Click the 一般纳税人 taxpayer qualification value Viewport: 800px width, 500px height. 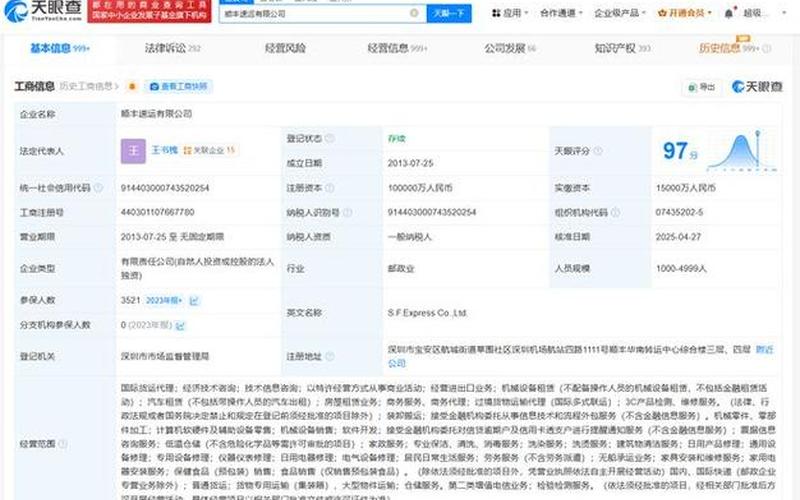(410, 237)
